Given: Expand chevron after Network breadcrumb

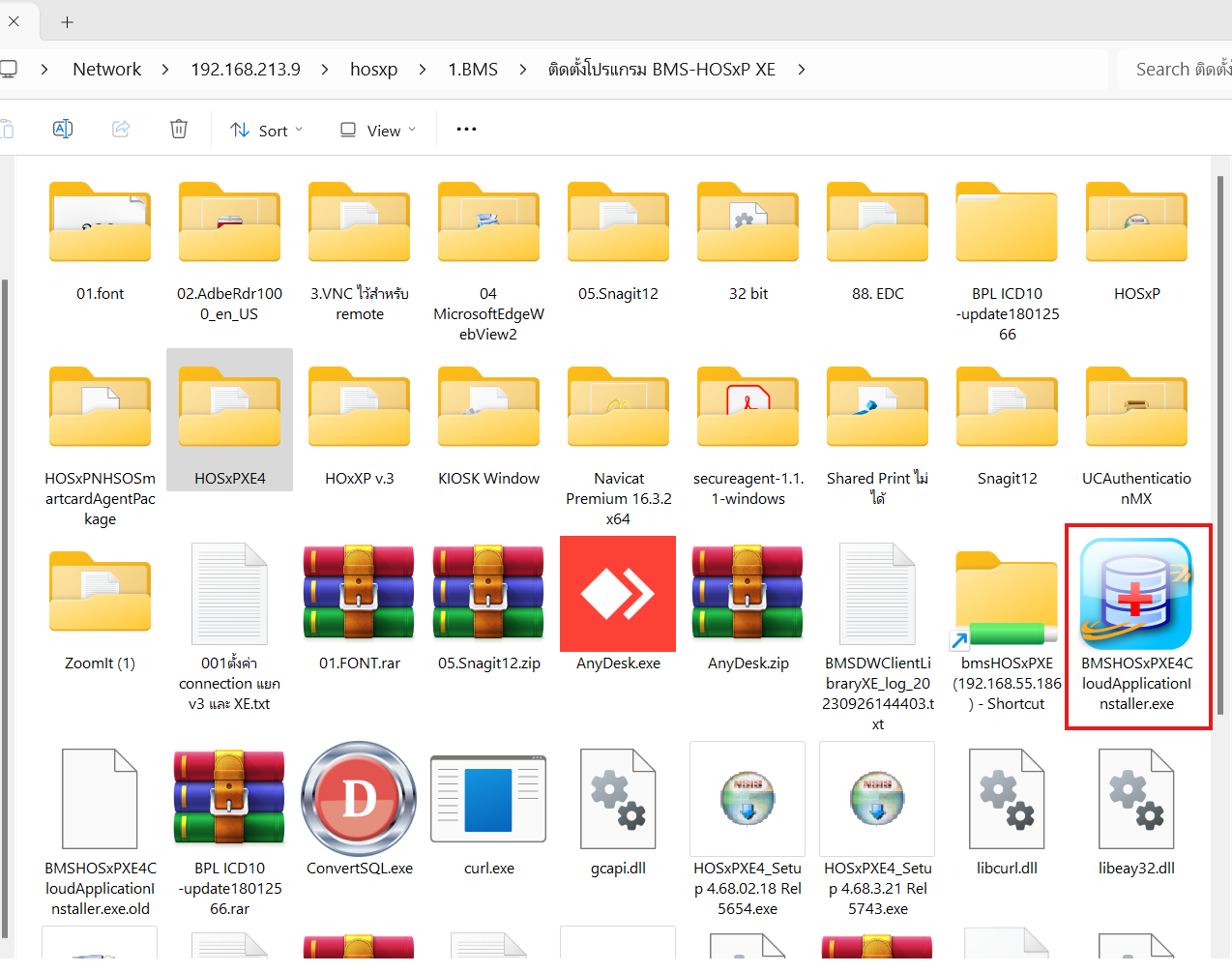Looking at the screenshot, I should 165,70.
